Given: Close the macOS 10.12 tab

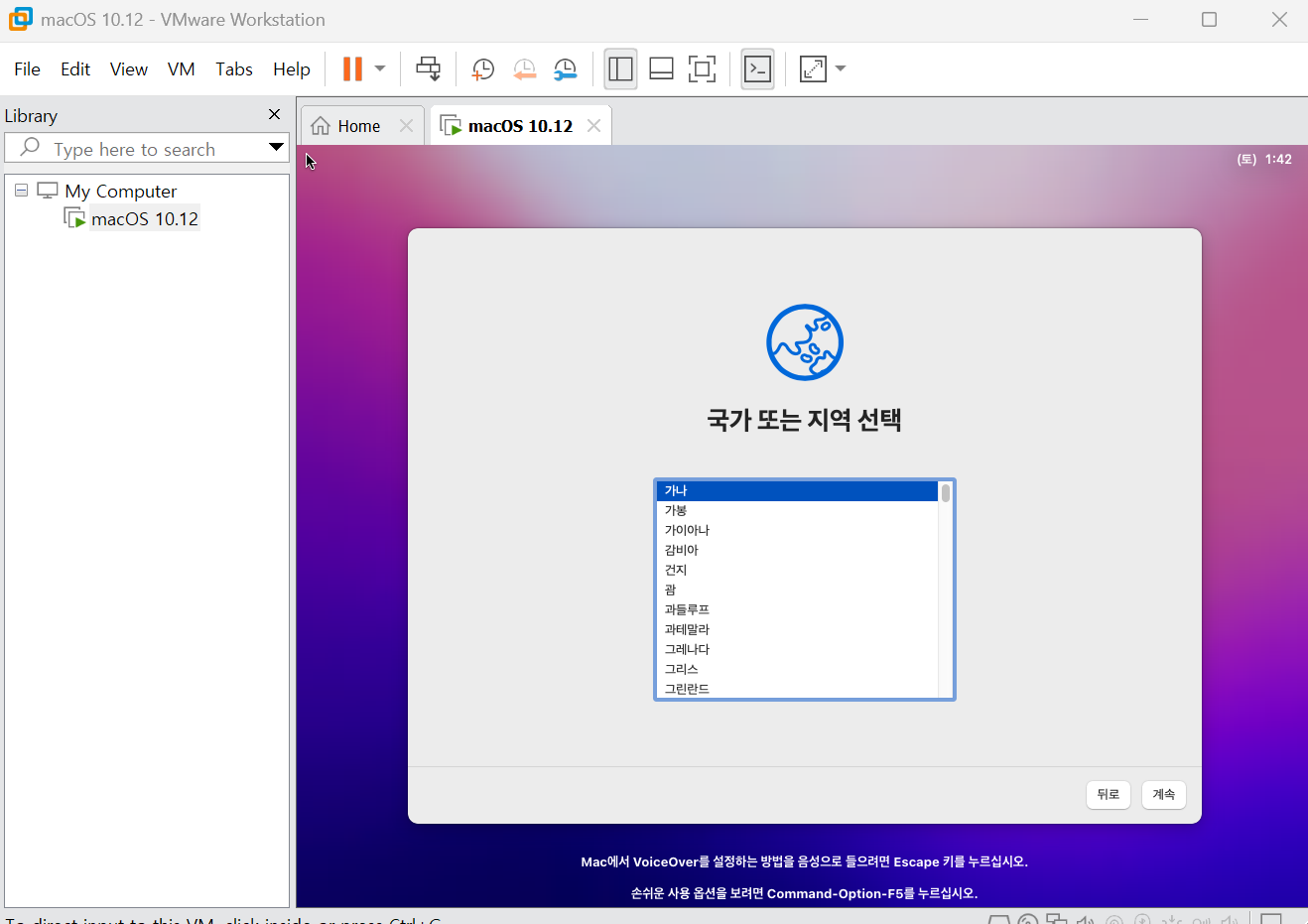Looking at the screenshot, I should [593, 126].
